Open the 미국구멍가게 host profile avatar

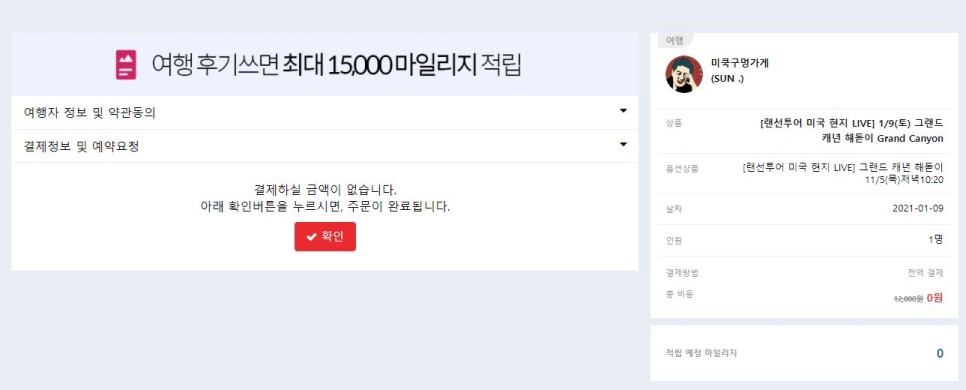click(684, 74)
